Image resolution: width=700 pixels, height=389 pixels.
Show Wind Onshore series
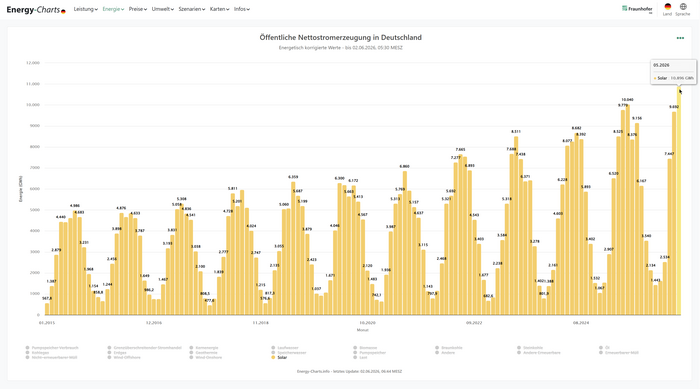tap(205, 357)
